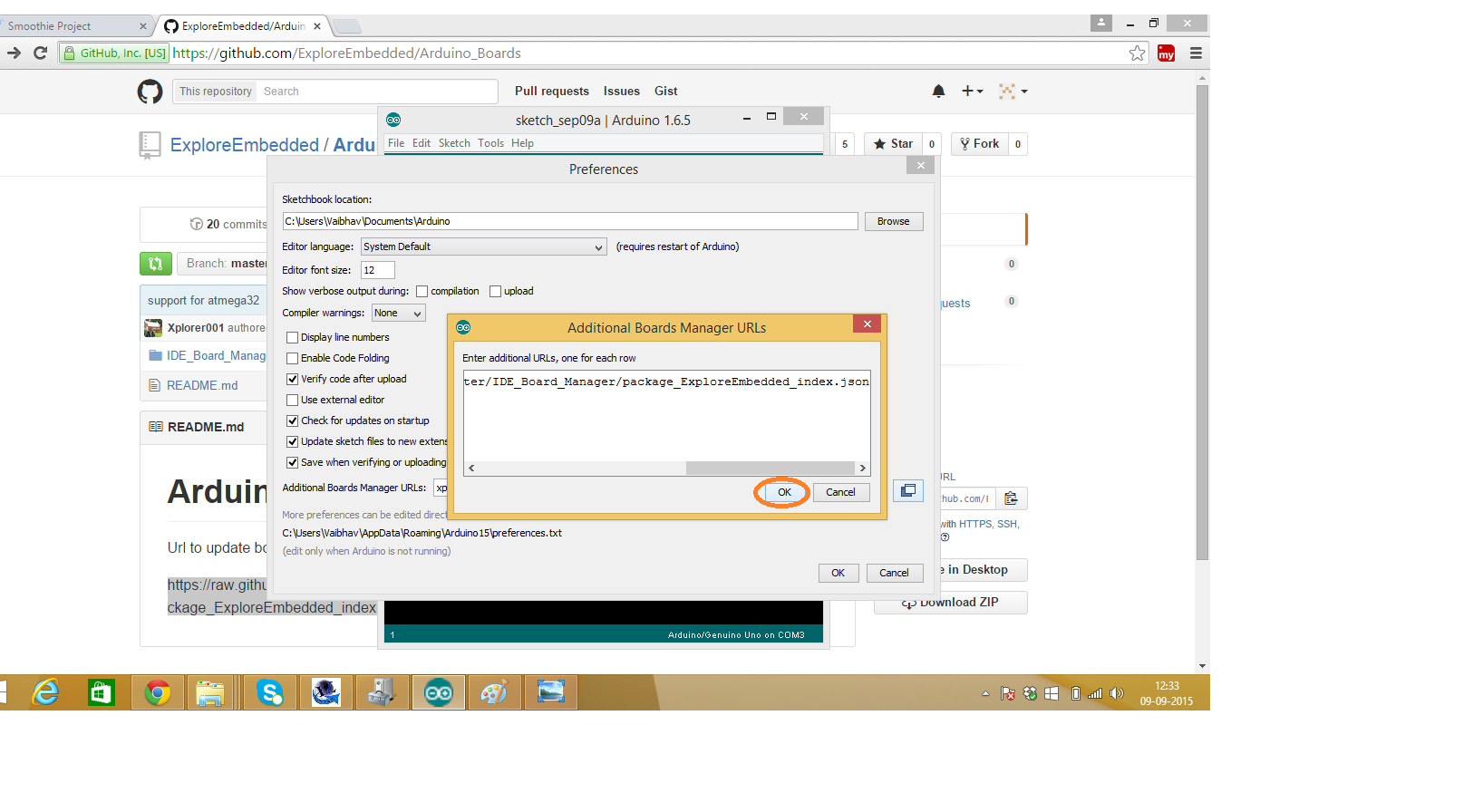Open the Arduino Sketch menu
Image resolution: width=1483 pixels, height=812 pixels.
[x=454, y=143]
